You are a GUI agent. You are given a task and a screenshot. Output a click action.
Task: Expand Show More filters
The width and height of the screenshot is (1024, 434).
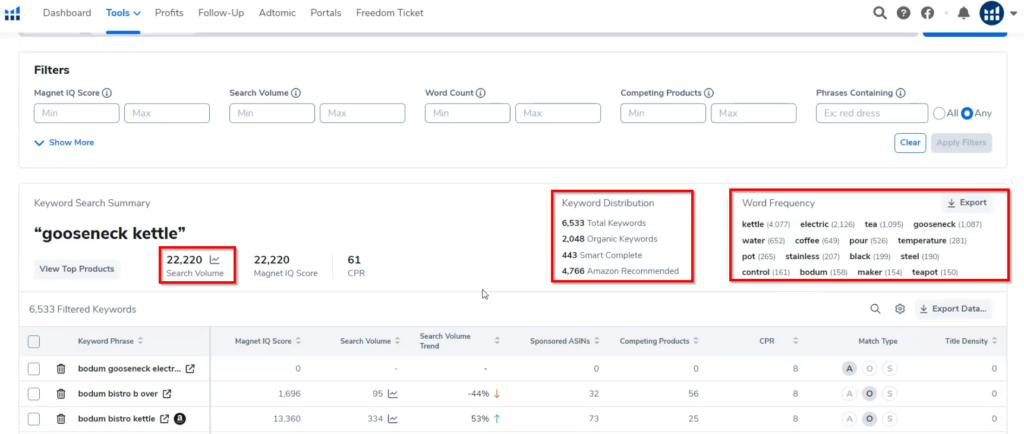[x=64, y=142]
